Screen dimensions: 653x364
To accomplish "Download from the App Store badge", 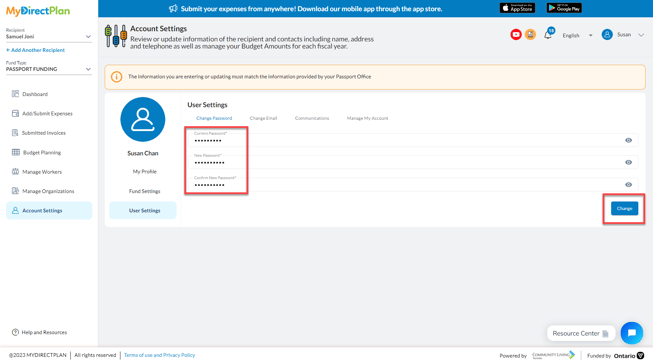I will pos(517,8).
